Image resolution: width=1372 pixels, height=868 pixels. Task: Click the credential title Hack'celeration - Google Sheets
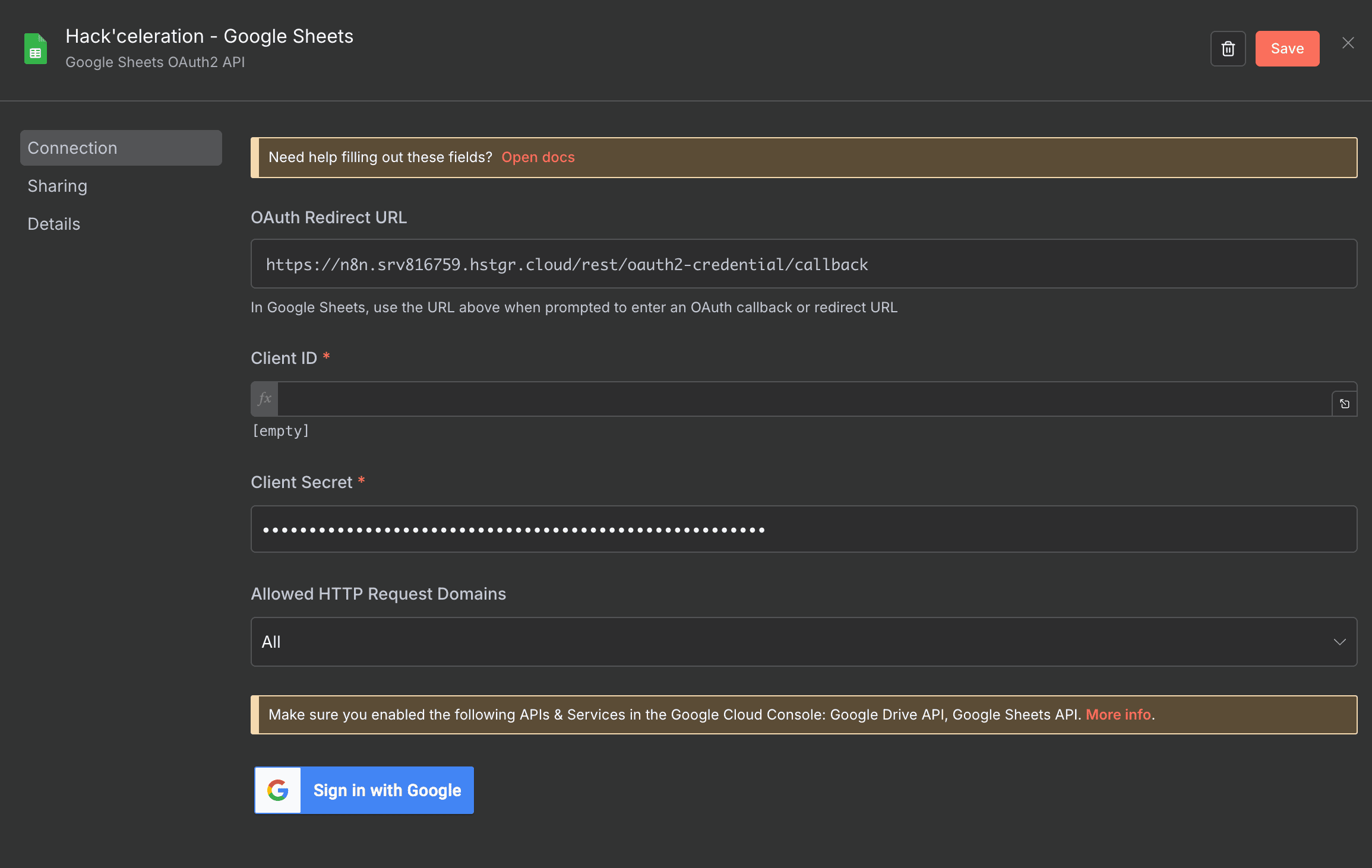pos(209,36)
